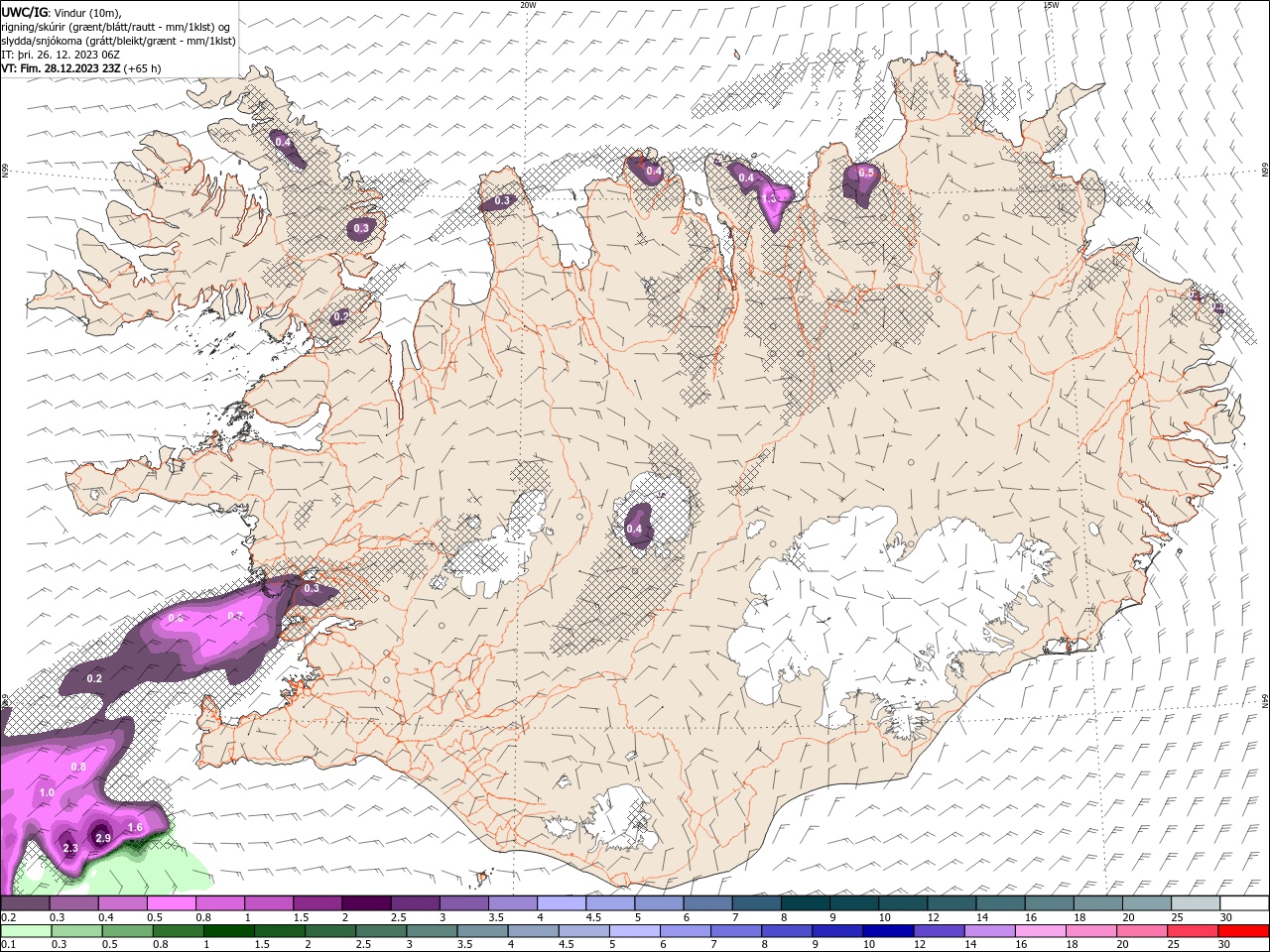Click the top-row bright pink swatch labeled 0.5
Screen dimensions: 1270x952
coord(171,903)
